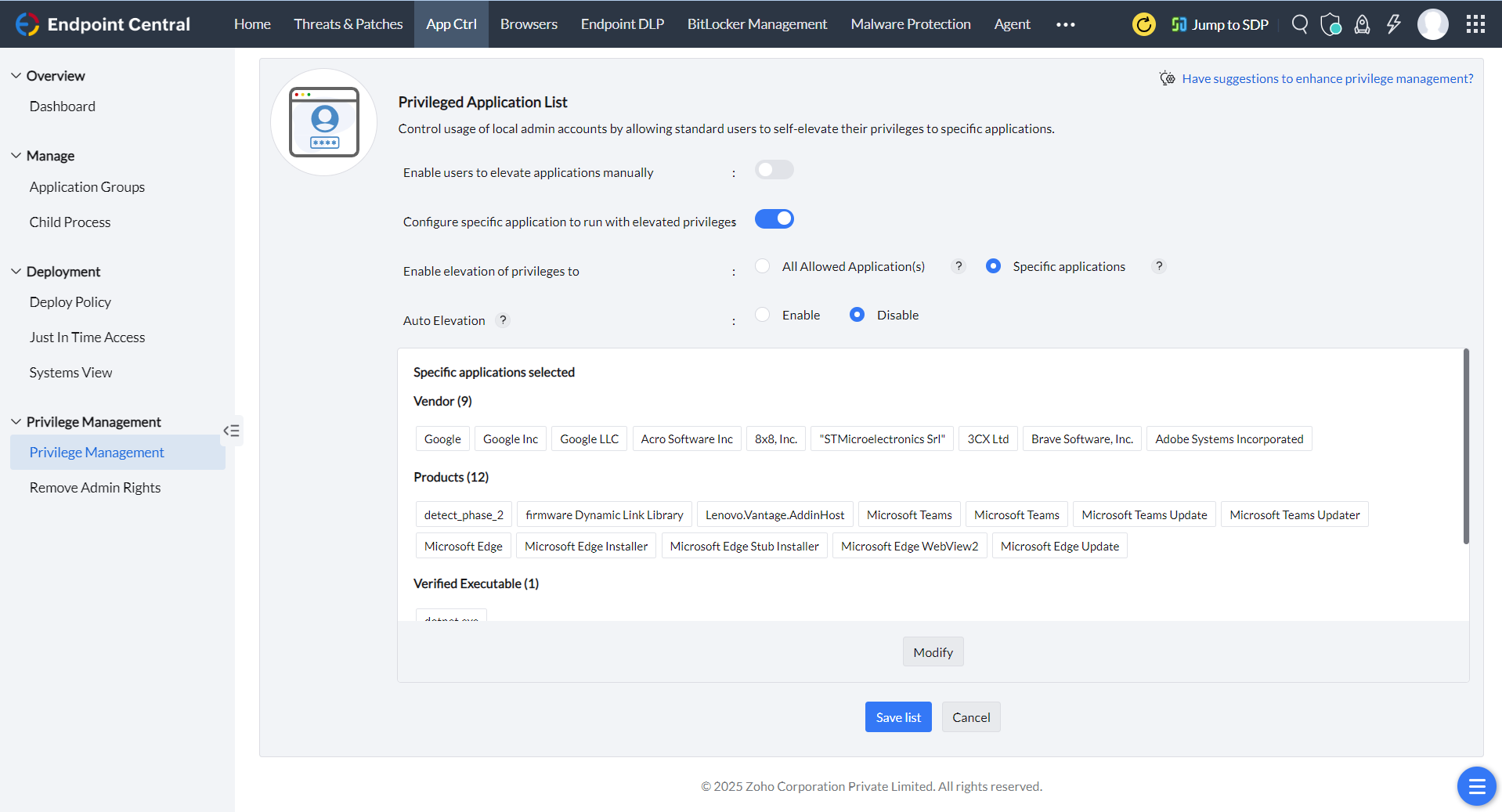Click the Modify button

coord(933,652)
